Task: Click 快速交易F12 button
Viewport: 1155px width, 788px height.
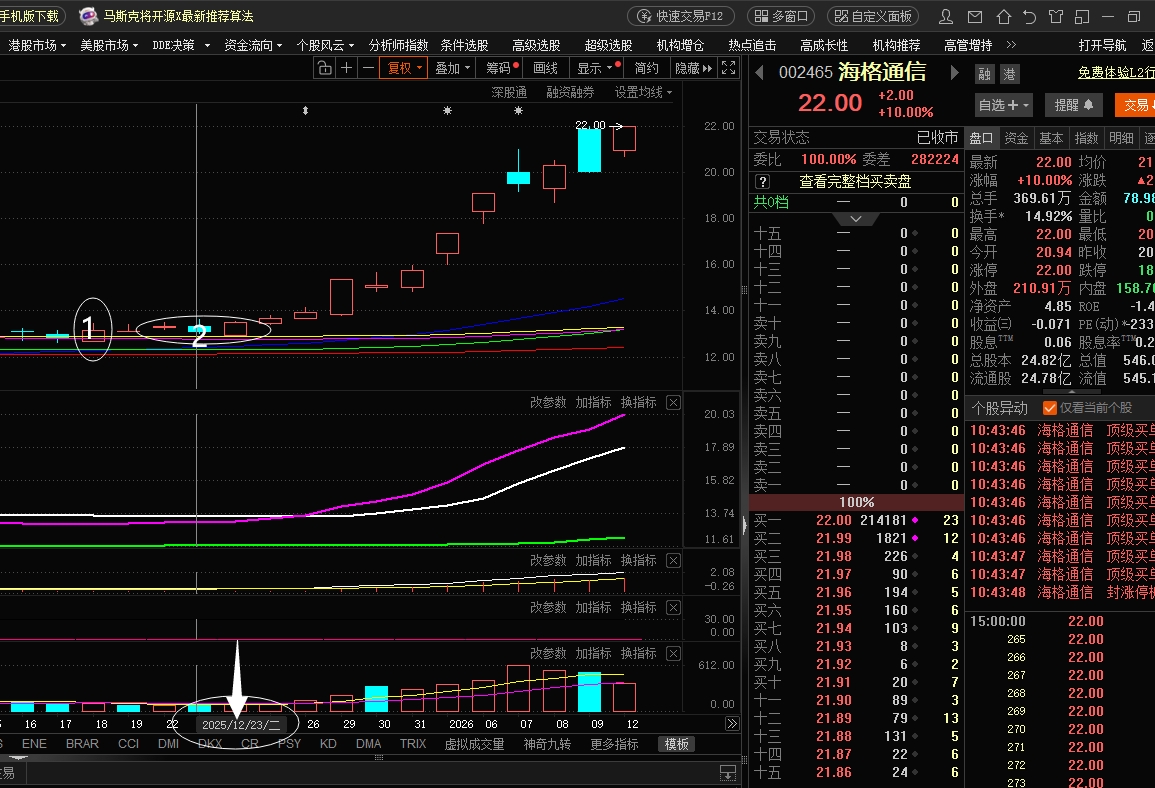Action: point(681,16)
